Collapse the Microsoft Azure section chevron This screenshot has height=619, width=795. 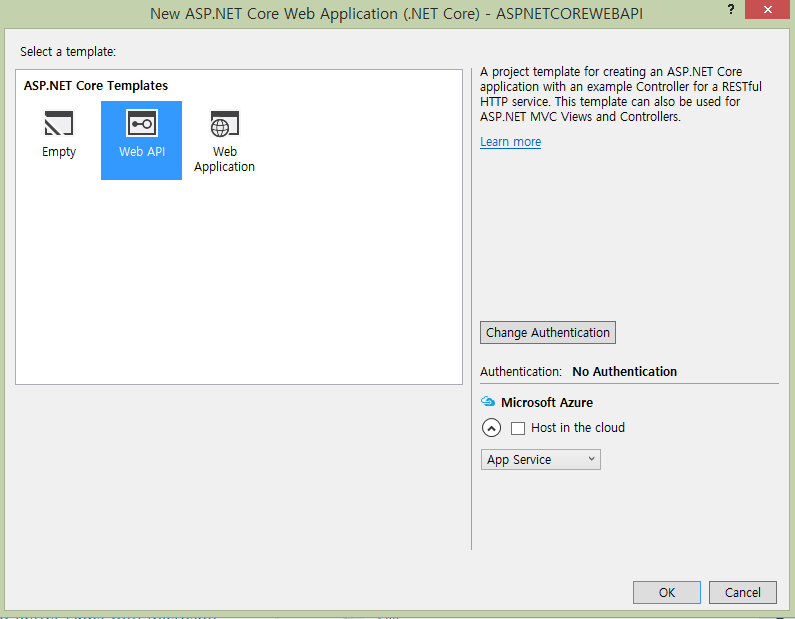tap(491, 428)
